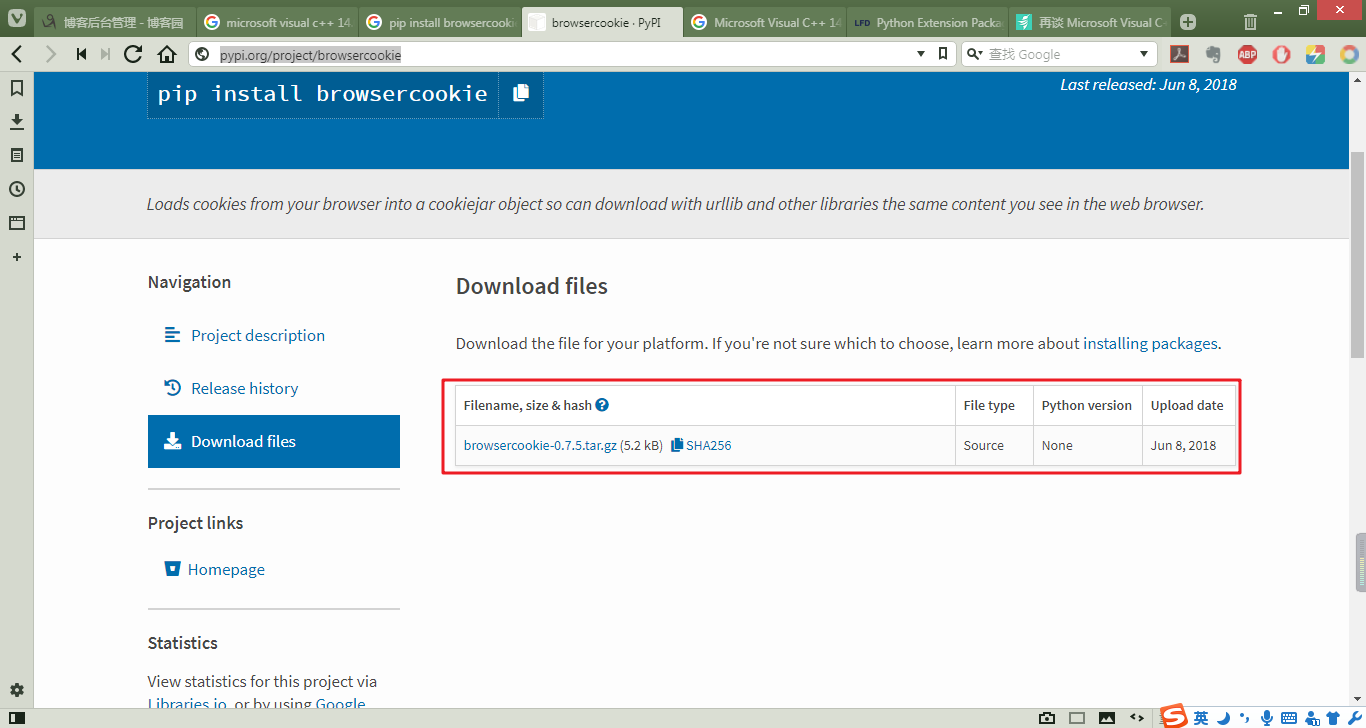Open page actions angle-brackets icon
Screen dimensions: 1366x728
(x=1137, y=717)
